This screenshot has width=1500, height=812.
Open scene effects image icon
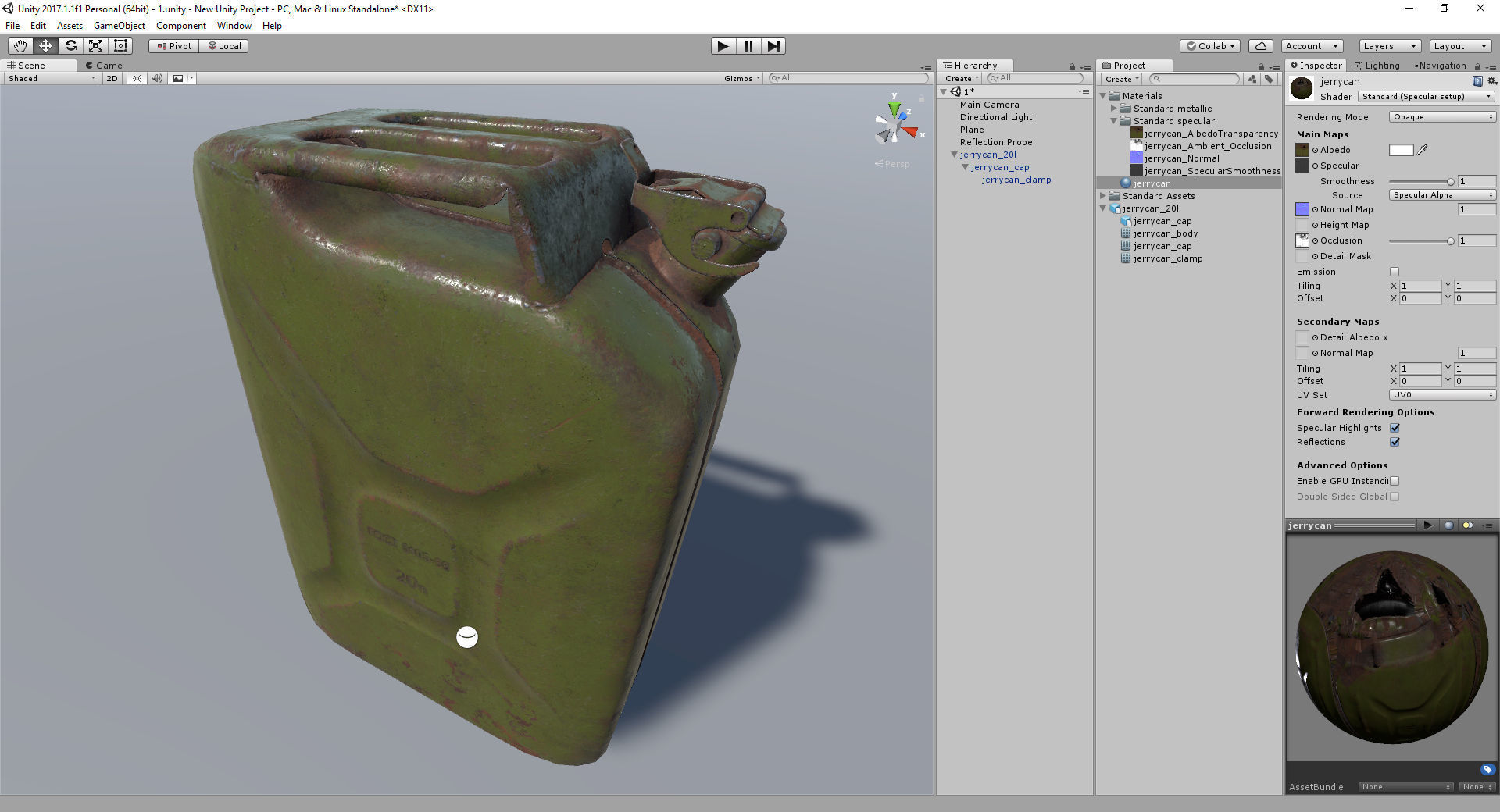point(178,78)
